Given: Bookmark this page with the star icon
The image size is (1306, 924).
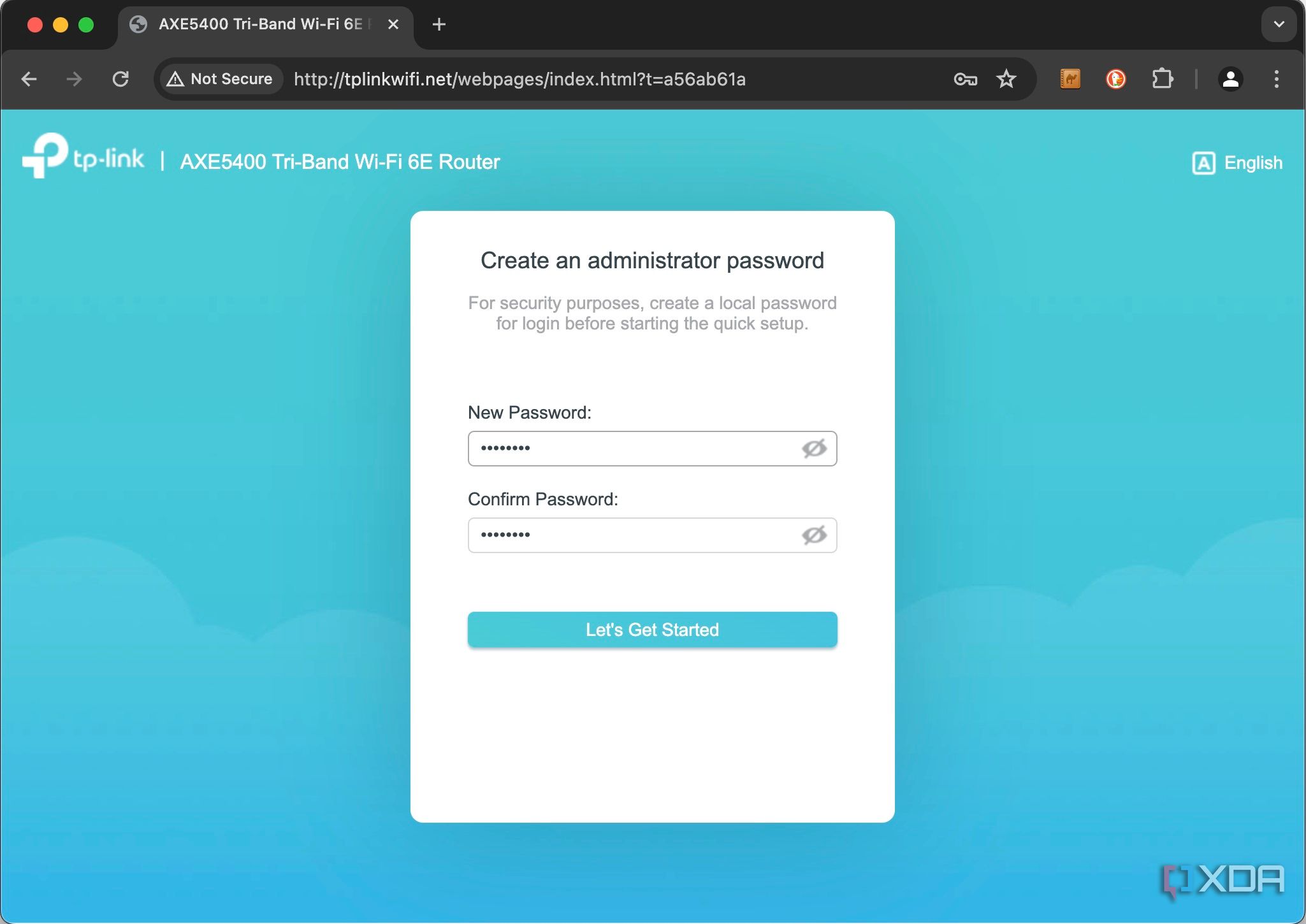Looking at the screenshot, I should pyautogui.click(x=1006, y=79).
